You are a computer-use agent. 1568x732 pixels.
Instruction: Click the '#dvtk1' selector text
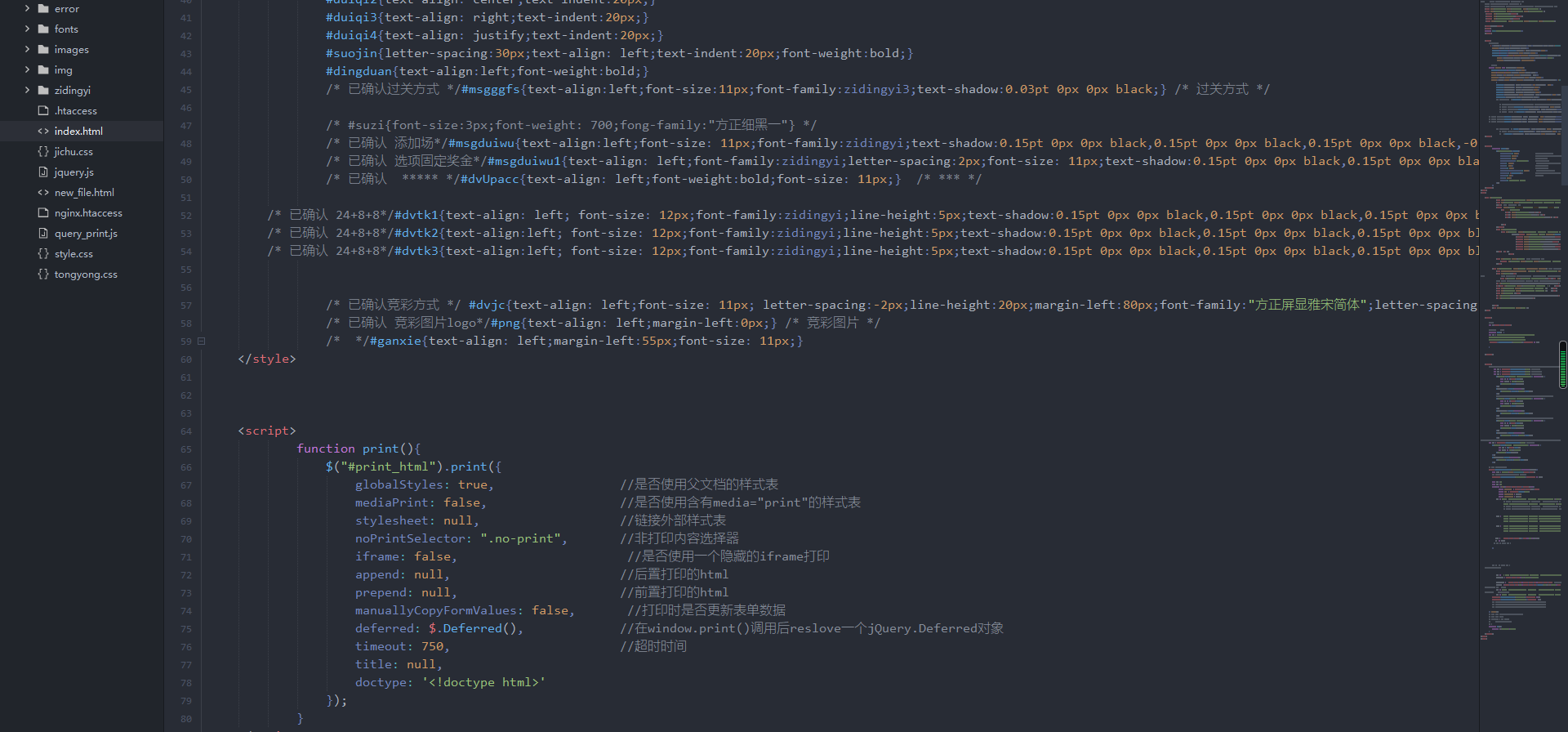pyautogui.click(x=416, y=215)
